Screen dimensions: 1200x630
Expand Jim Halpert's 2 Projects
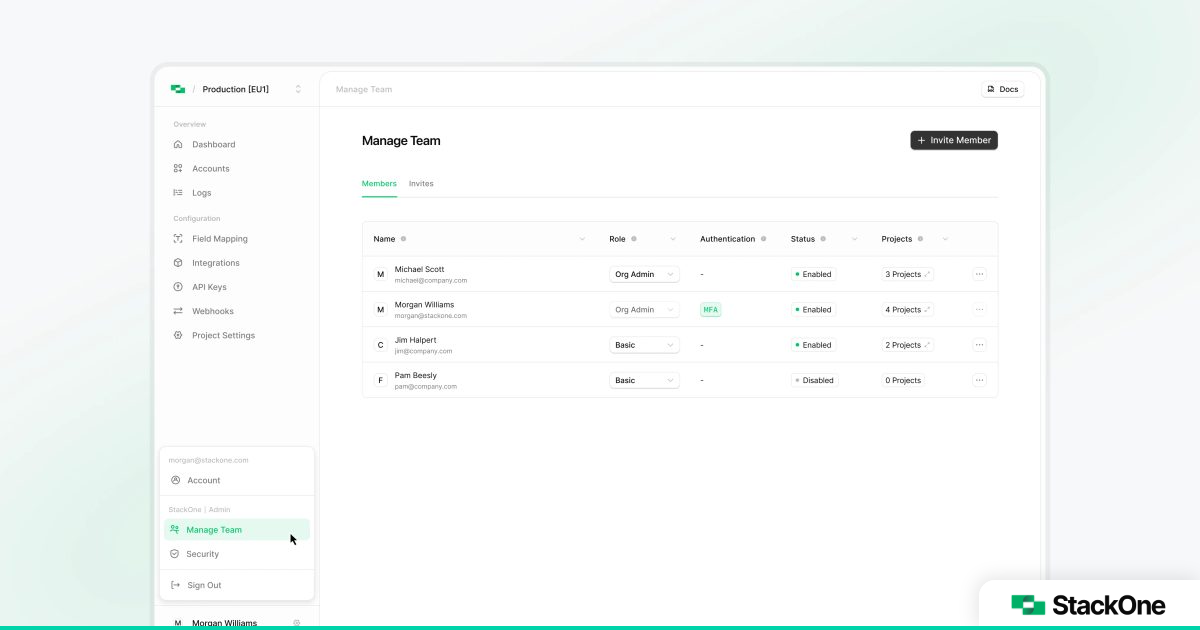click(x=908, y=345)
